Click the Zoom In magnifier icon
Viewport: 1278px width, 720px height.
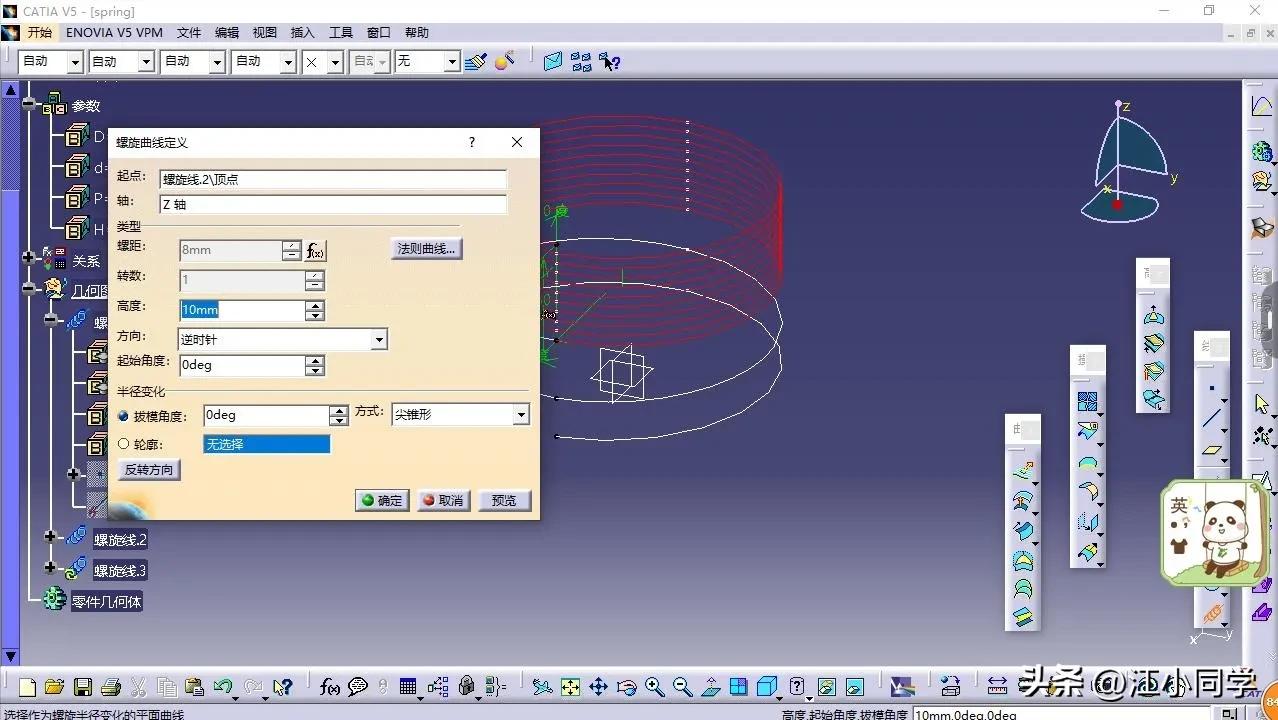[x=655, y=687]
